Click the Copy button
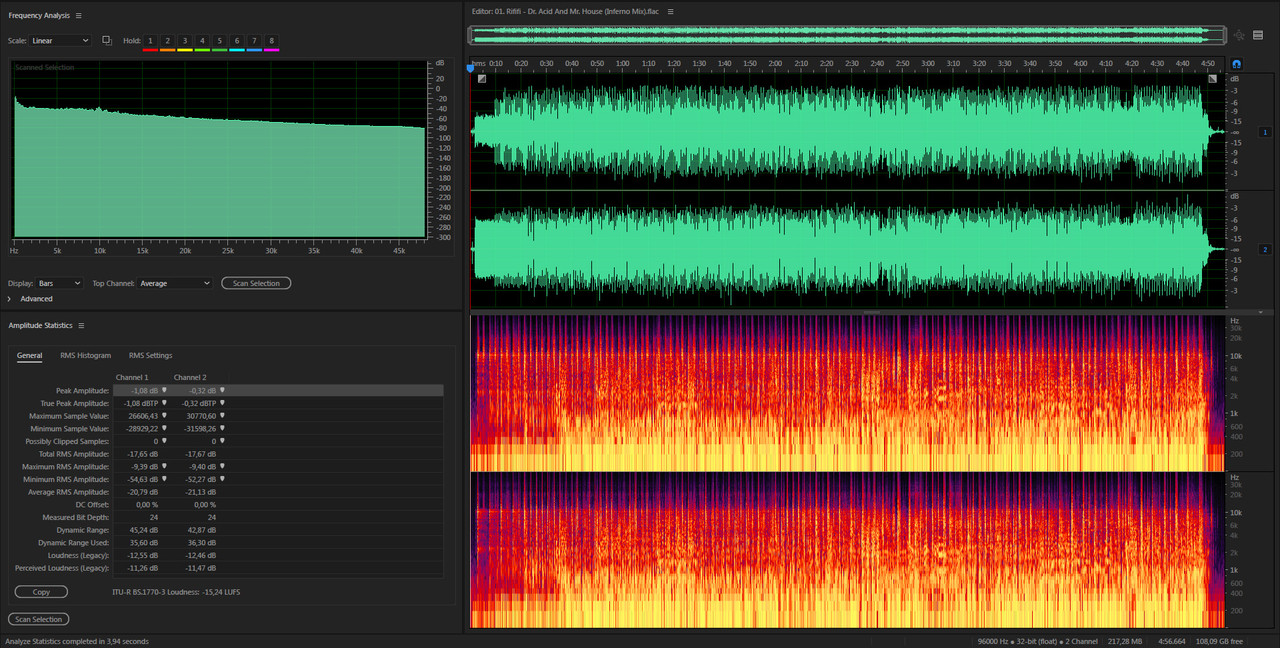Image resolution: width=1280 pixels, height=648 pixels. pos(41,592)
